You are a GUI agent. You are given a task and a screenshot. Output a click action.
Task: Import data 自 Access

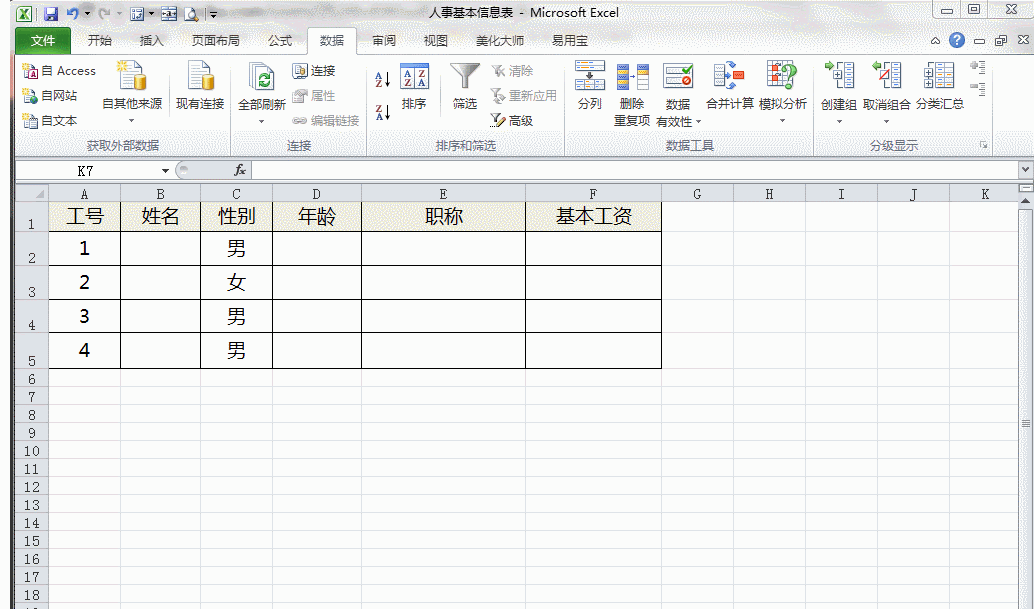click(59, 71)
